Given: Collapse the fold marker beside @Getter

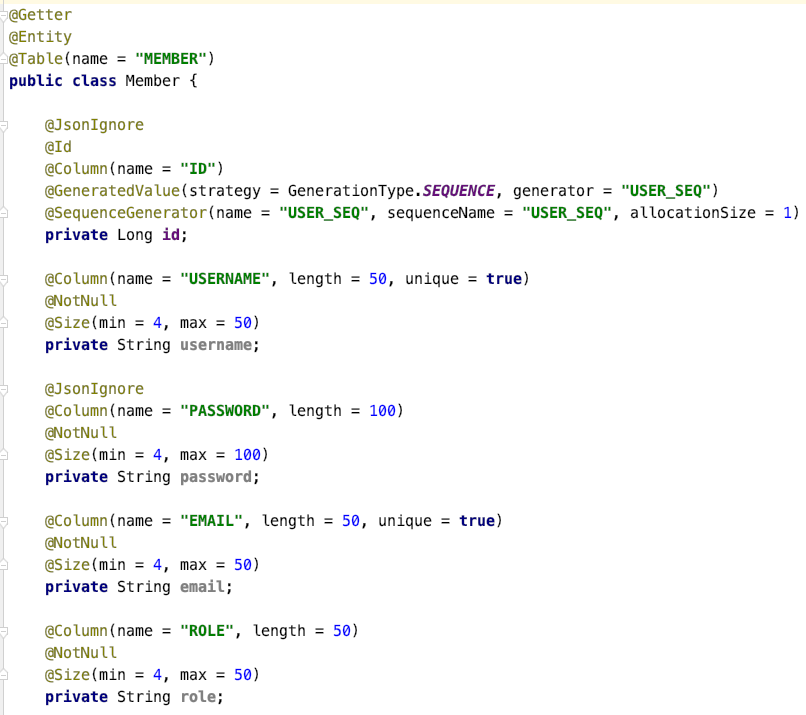Looking at the screenshot, I should pyautogui.click(x=4, y=15).
